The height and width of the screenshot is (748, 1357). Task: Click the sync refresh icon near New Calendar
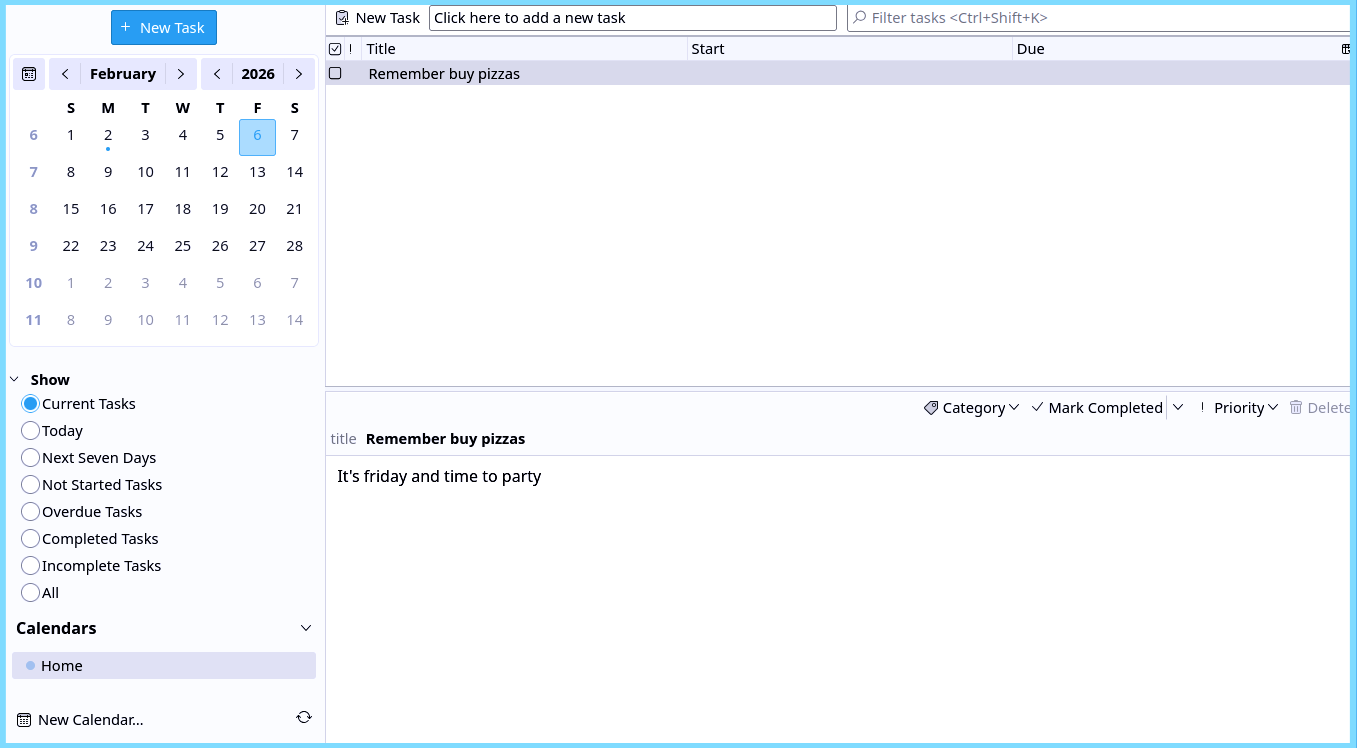(x=304, y=717)
